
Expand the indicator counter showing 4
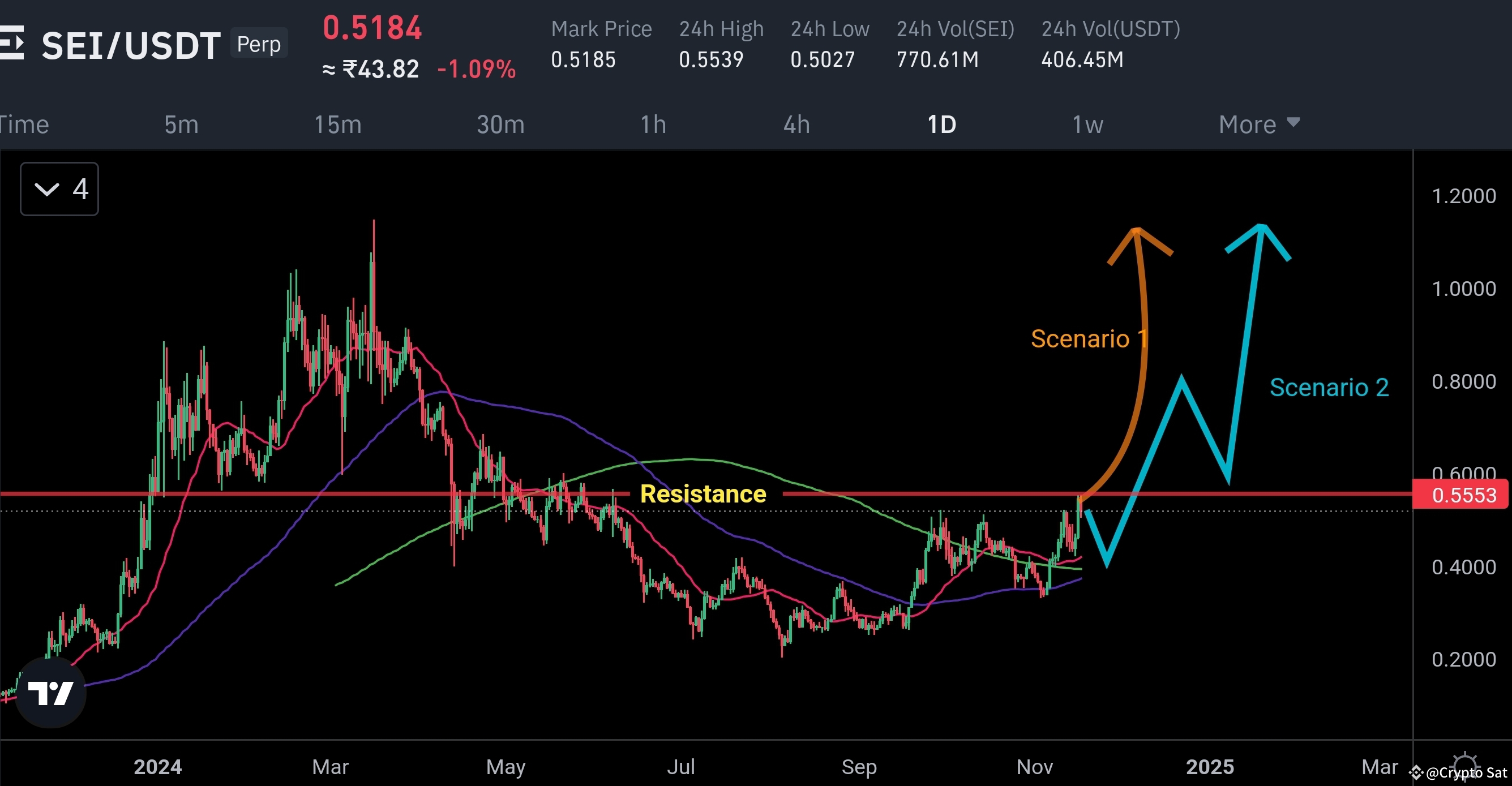point(80,189)
